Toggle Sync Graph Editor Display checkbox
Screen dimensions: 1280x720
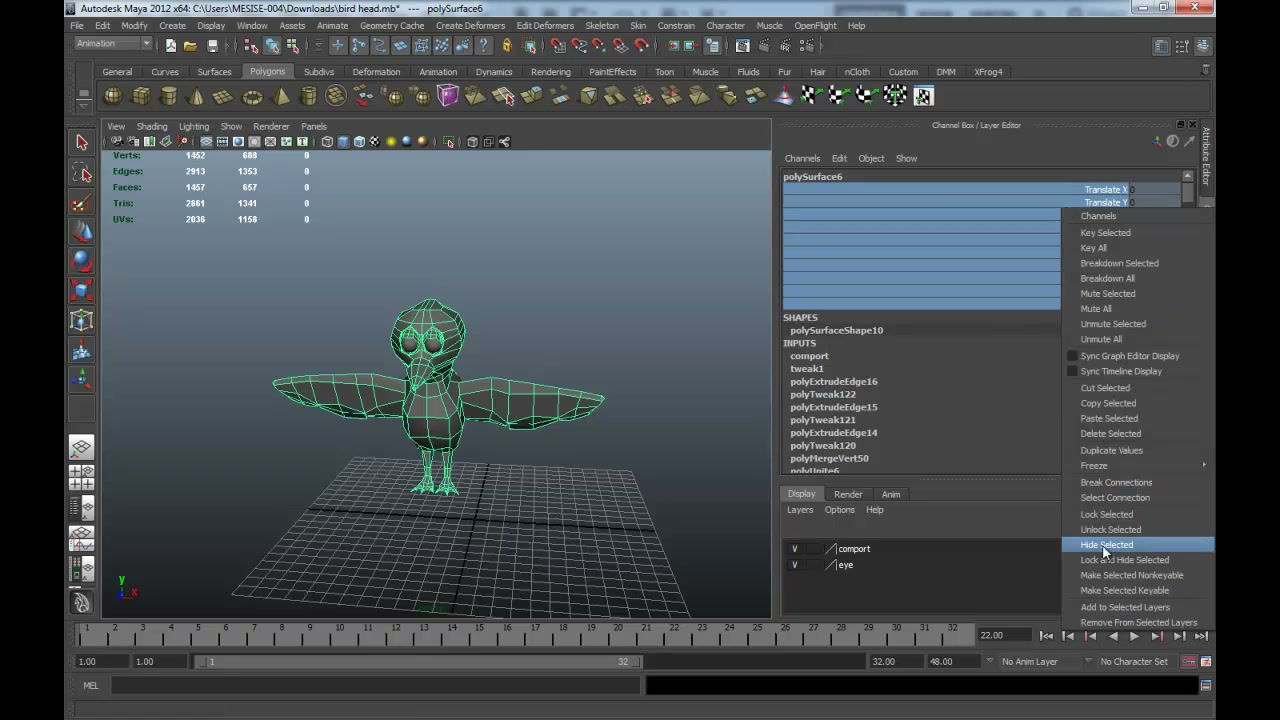(1072, 356)
